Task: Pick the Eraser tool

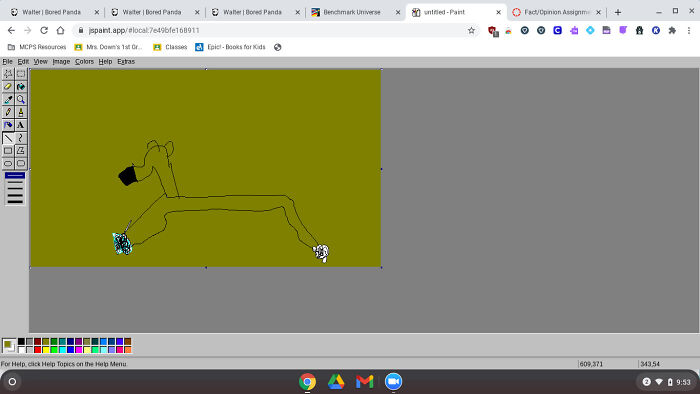Action: click(x=8, y=87)
